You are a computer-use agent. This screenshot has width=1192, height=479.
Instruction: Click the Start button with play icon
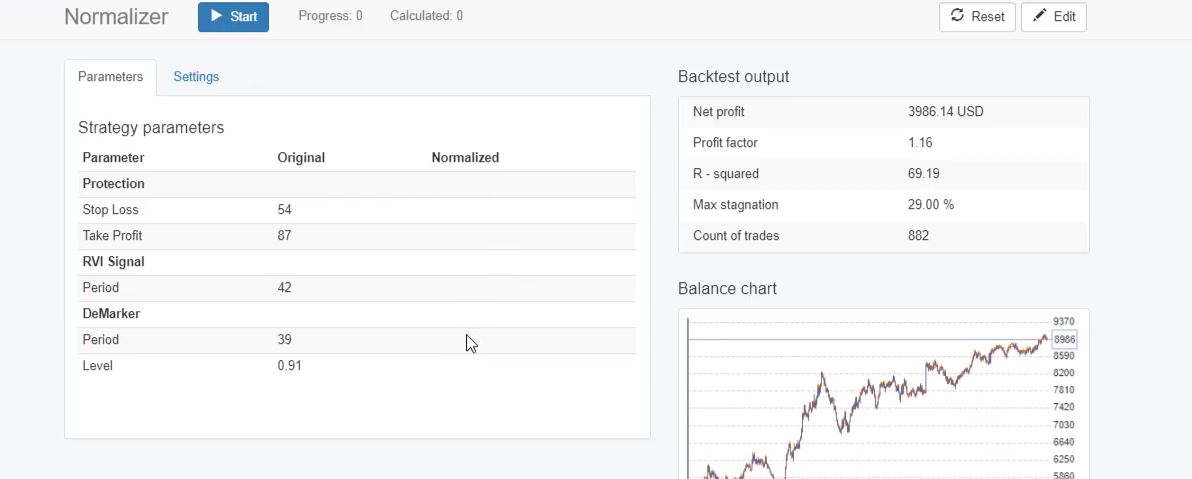[233, 17]
